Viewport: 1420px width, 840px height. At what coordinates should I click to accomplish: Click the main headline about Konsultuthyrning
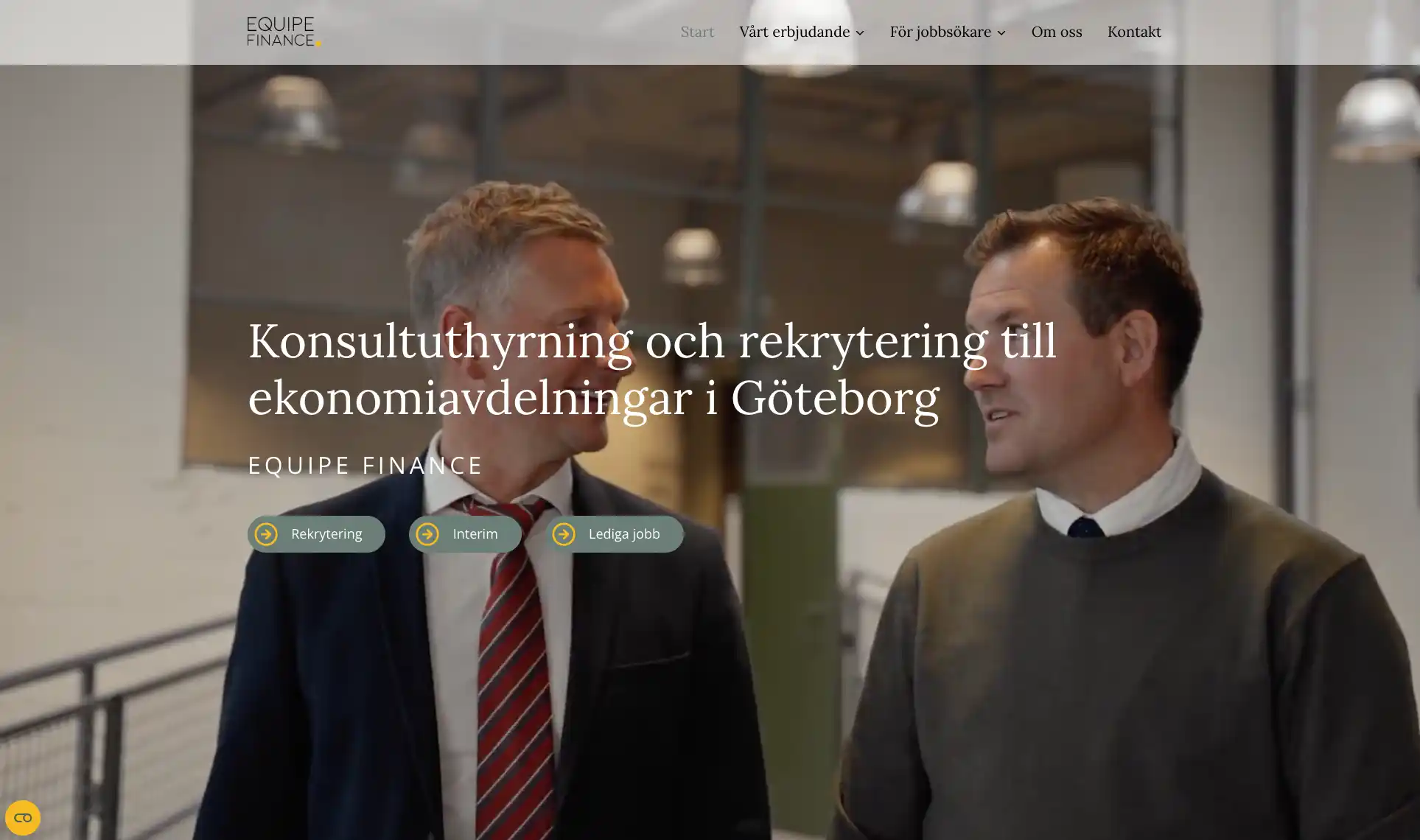(652, 370)
